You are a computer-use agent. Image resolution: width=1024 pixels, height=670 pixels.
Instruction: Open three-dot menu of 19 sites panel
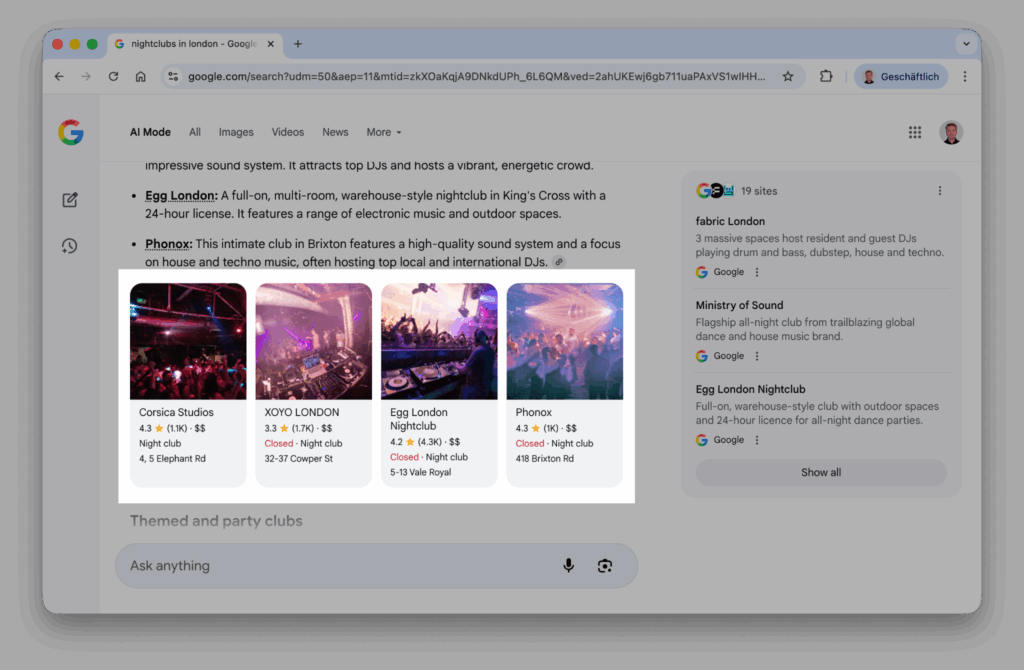939,191
